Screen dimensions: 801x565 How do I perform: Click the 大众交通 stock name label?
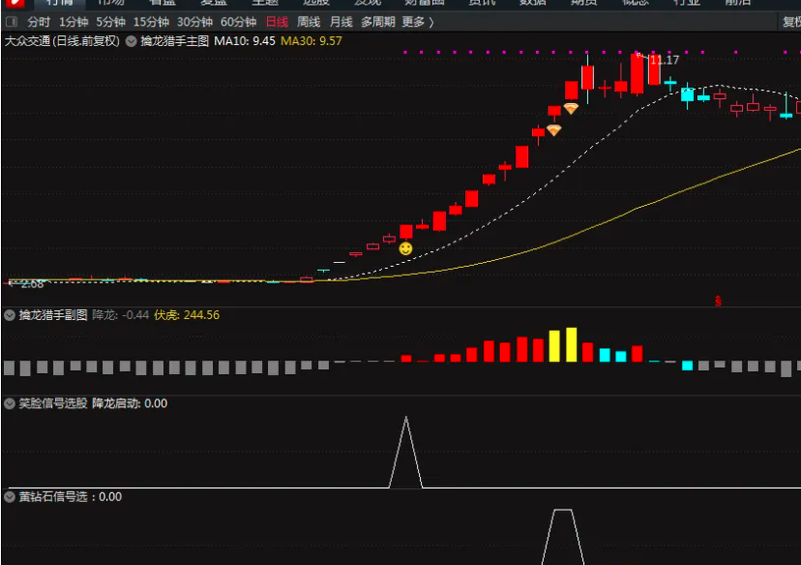tap(27, 41)
